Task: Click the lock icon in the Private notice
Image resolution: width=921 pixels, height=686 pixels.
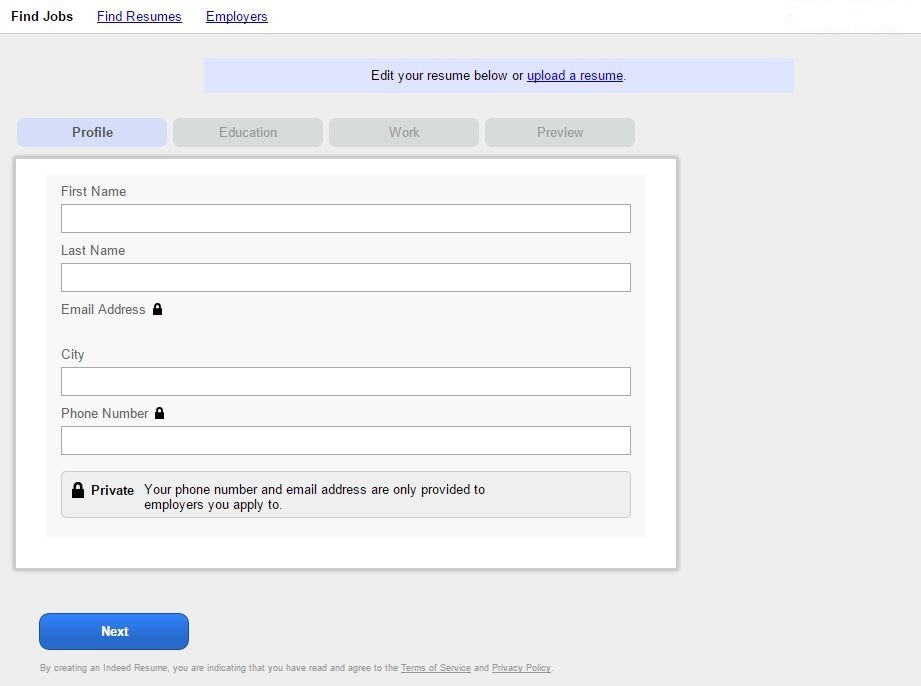Action: [78, 490]
